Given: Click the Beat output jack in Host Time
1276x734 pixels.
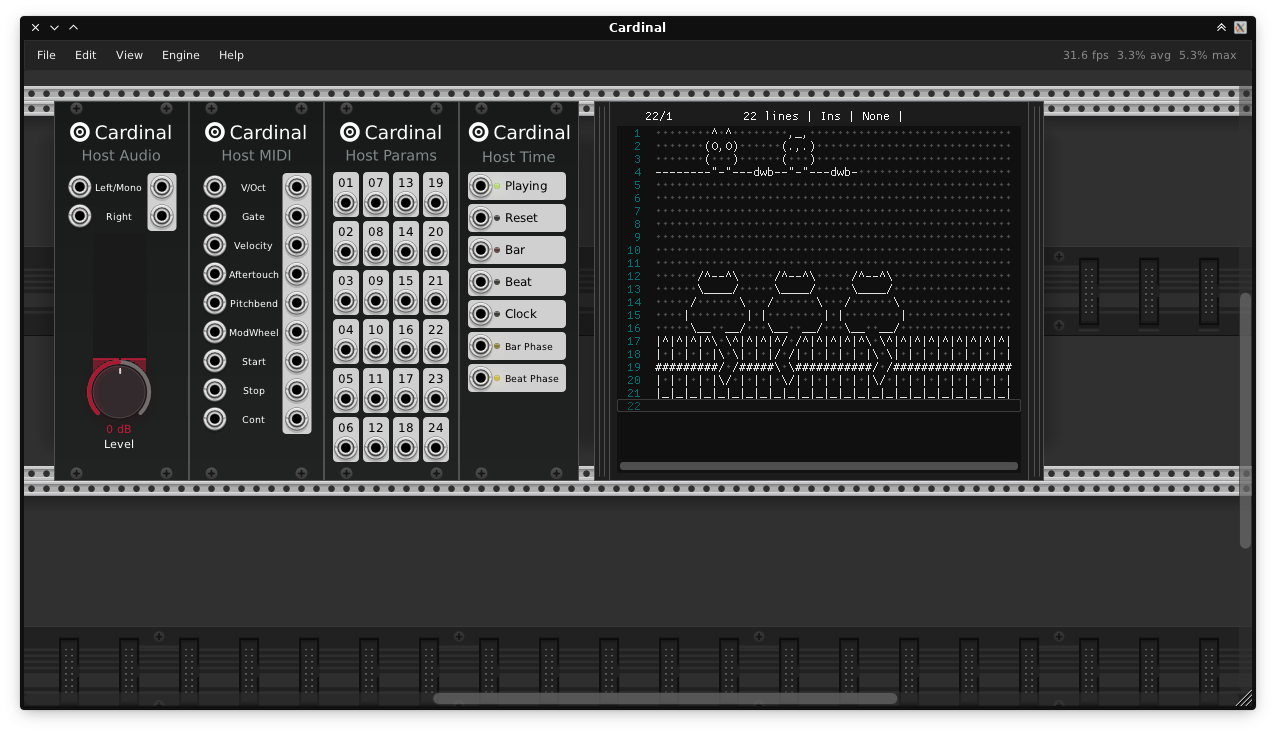Looking at the screenshot, I should pos(481,282).
